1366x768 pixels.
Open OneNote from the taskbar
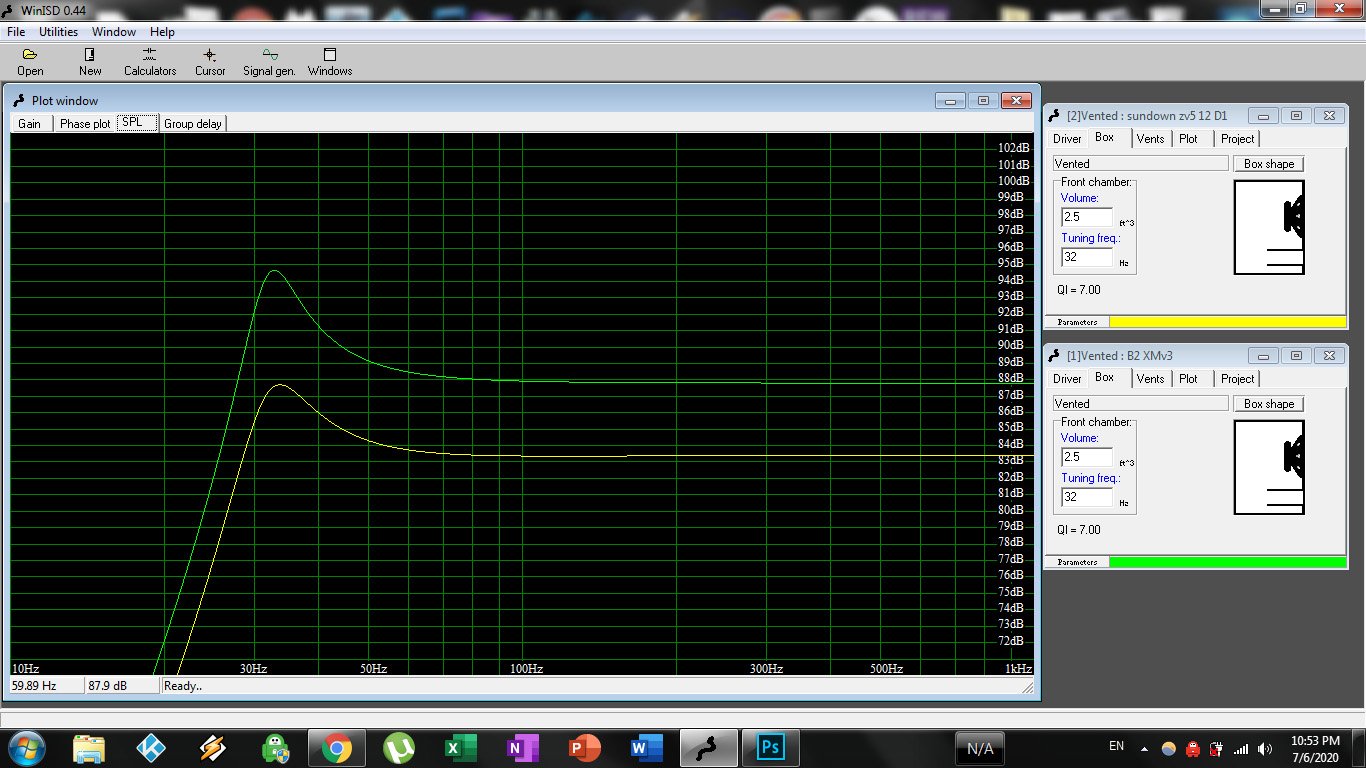523,748
